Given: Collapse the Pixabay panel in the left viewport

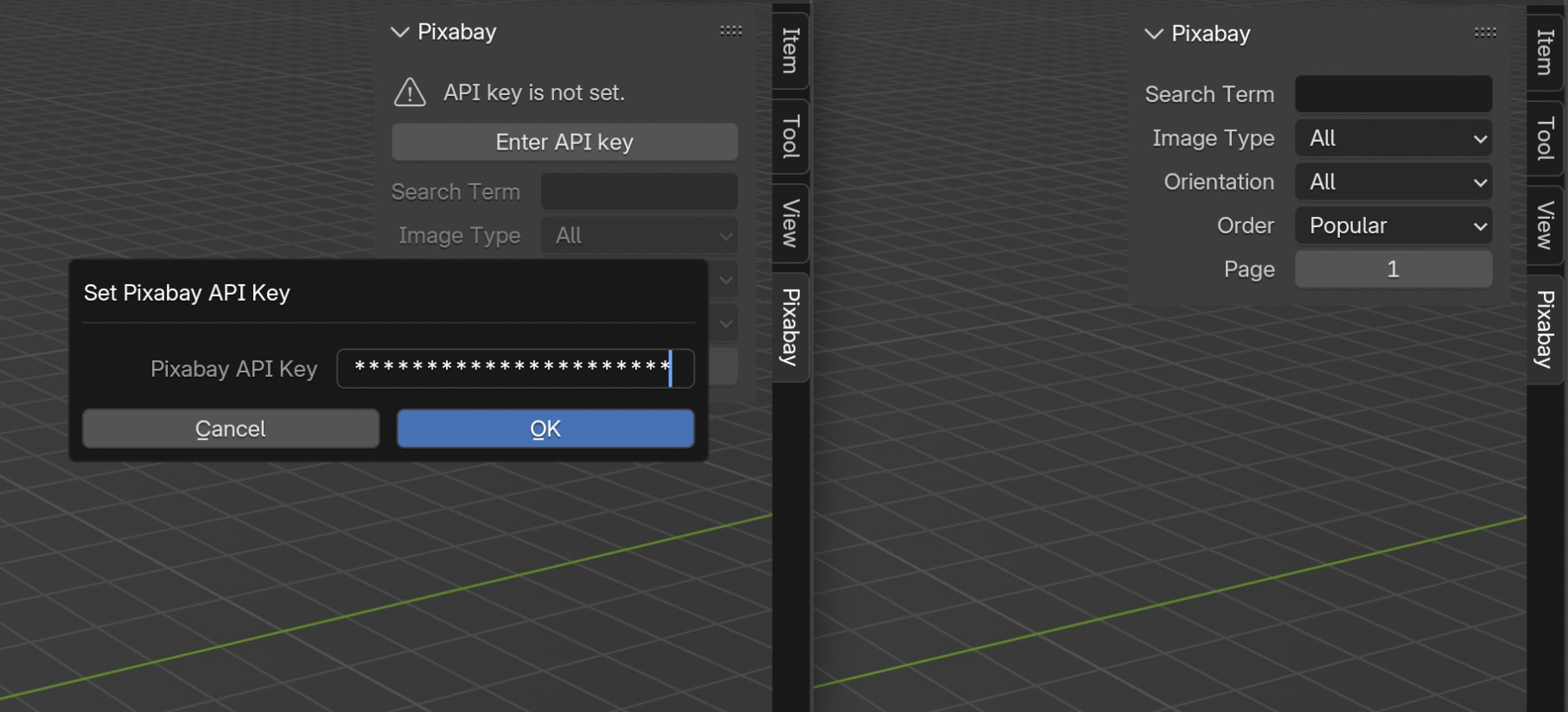Looking at the screenshot, I should [399, 32].
